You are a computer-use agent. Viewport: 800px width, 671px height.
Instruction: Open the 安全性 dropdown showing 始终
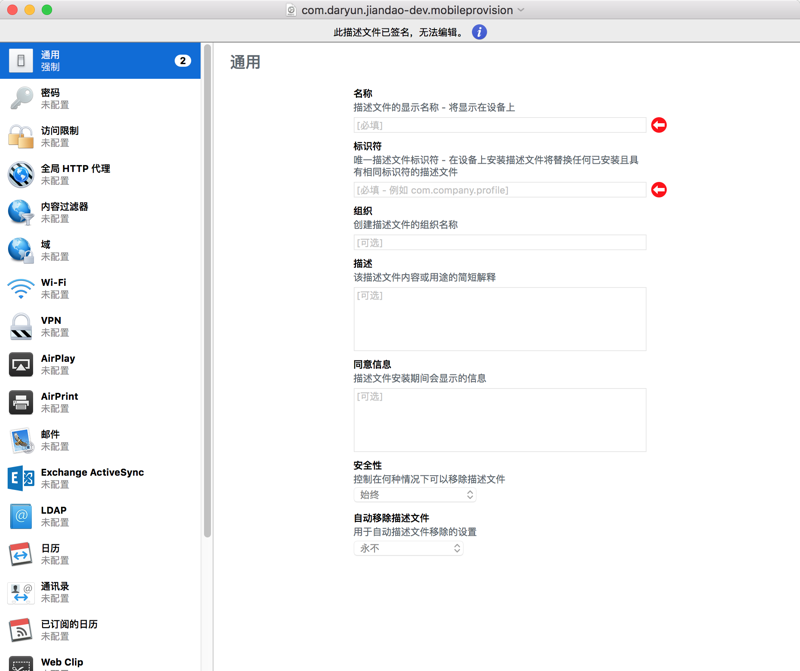pyautogui.click(x=415, y=494)
